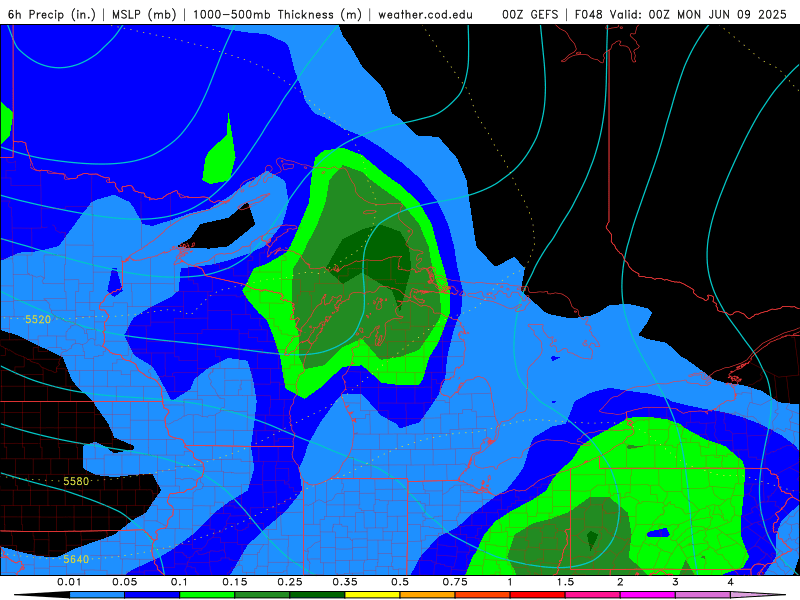Select the medium green 0.15 legend swatch
Image resolution: width=800 pixels, height=600 pixels.
(x=262, y=595)
